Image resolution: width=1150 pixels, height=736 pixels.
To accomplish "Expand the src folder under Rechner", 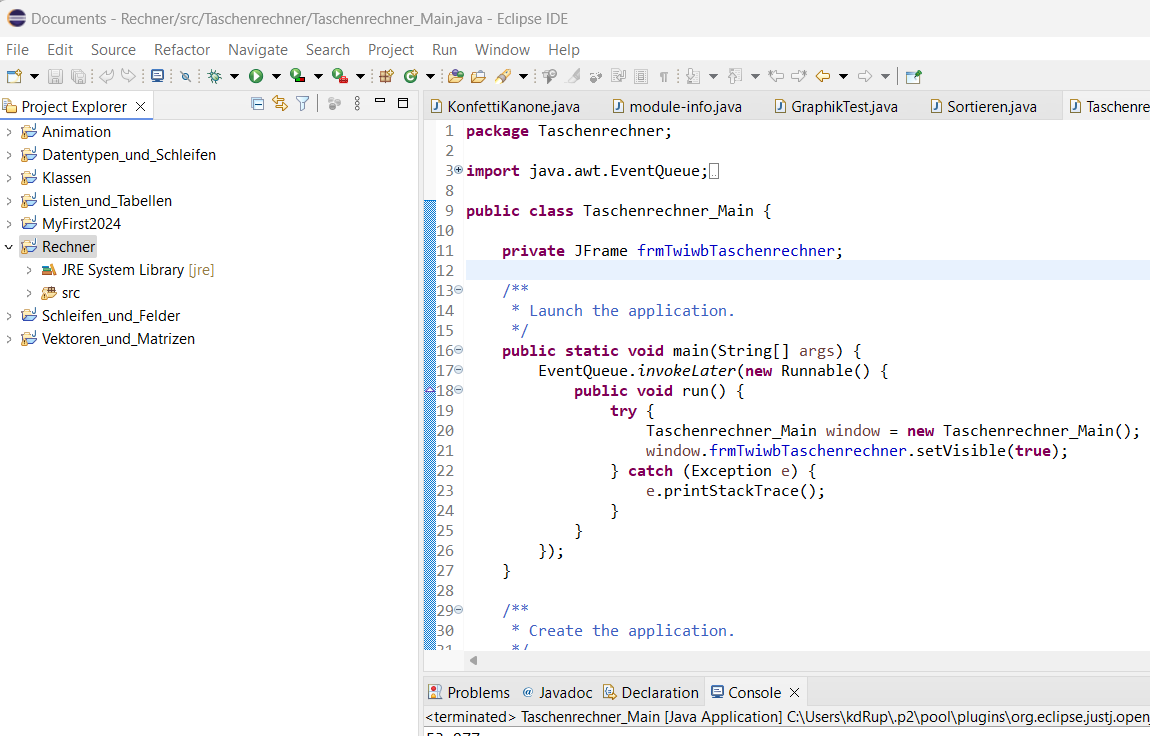I will (28, 293).
